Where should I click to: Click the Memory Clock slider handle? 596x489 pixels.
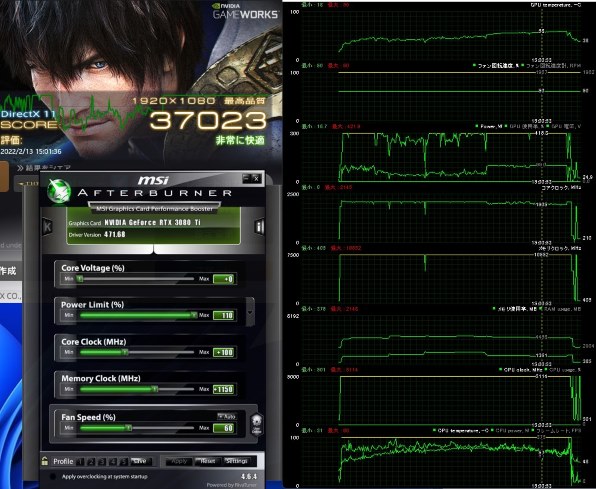tap(154, 389)
